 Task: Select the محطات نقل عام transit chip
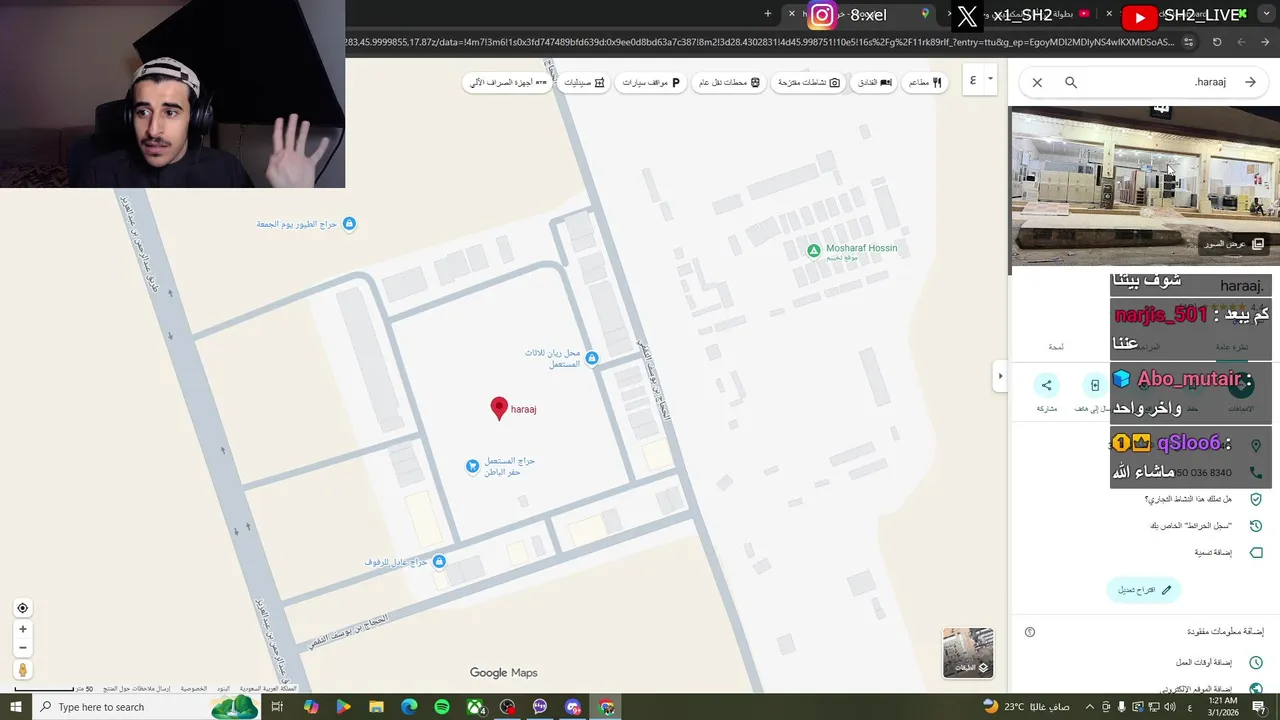click(728, 82)
